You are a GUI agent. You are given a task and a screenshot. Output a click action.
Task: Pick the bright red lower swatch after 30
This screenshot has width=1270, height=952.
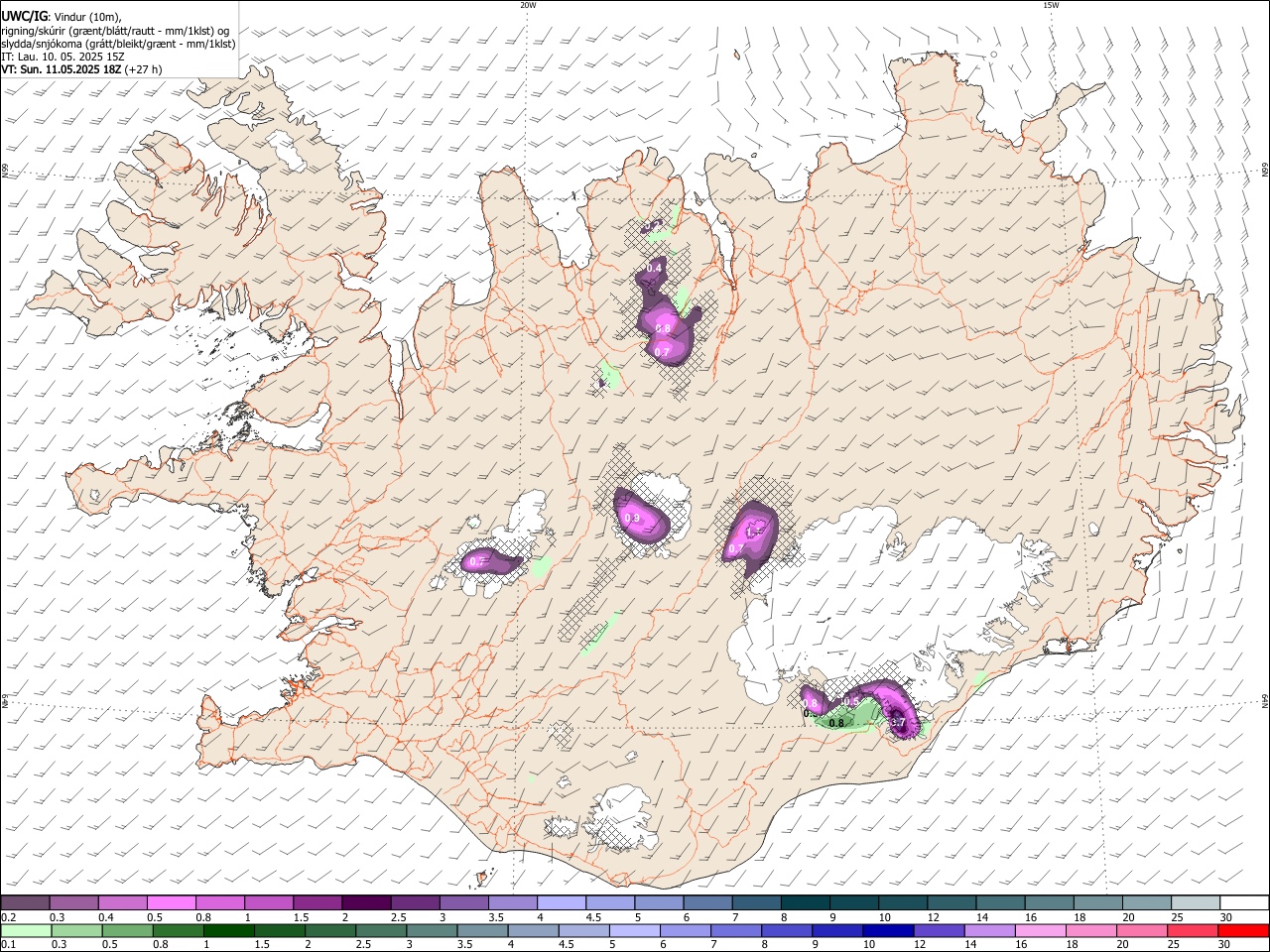click(x=1244, y=930)
